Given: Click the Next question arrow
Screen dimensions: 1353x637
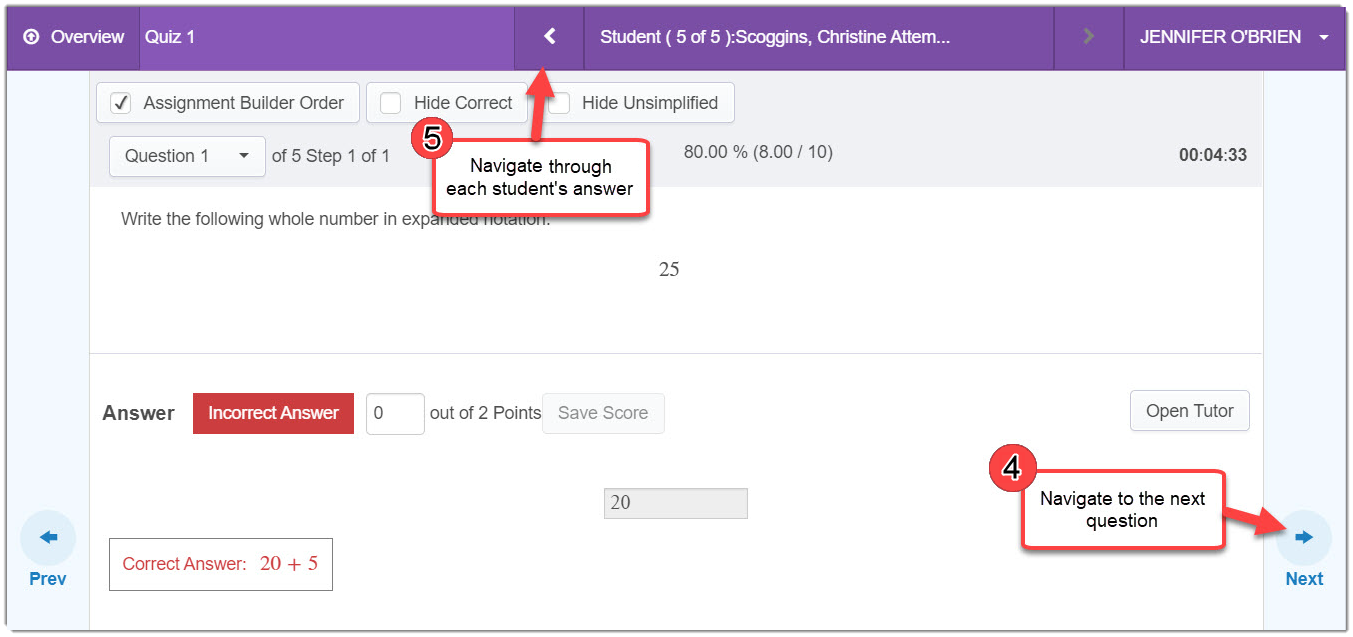Looking at the screenshot, I should (x=1304, y=539).
